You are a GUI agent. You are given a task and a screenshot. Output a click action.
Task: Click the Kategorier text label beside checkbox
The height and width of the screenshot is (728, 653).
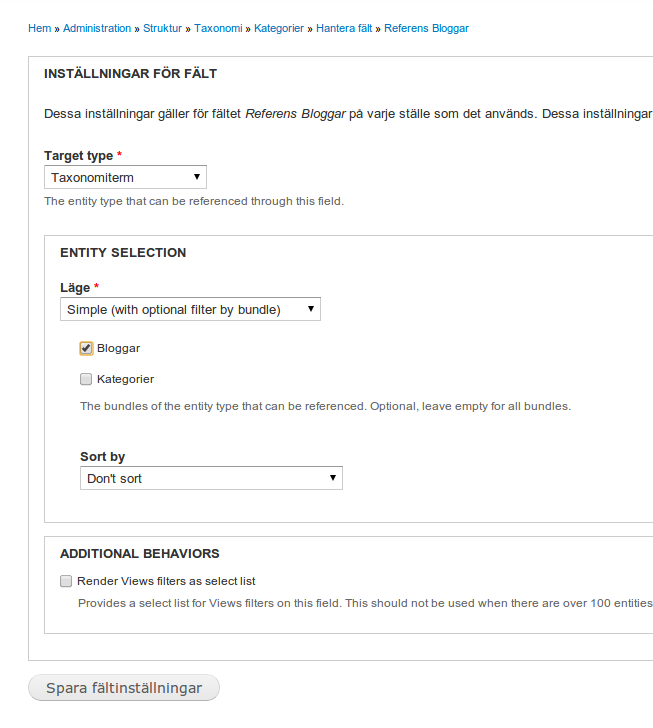point(125,380)
